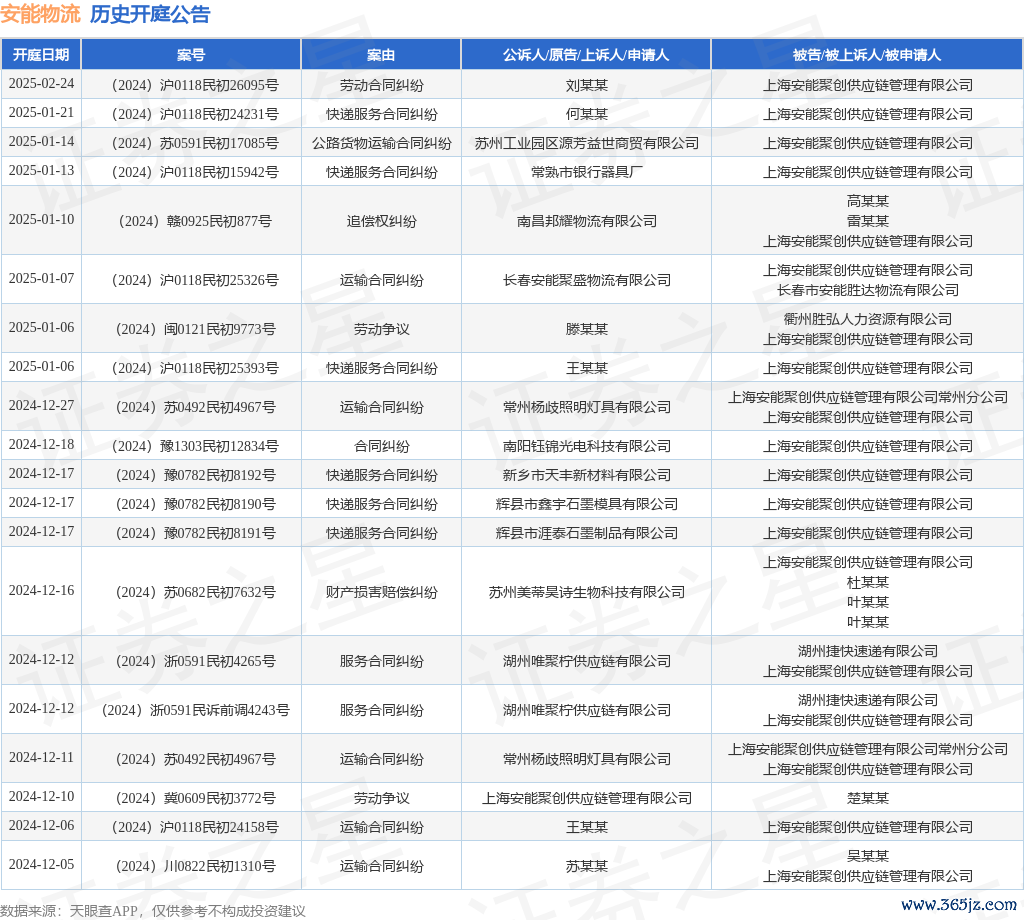Select defendant 雷某某
The width and height of the screenshot is (1024, 920).
point(867,221)
